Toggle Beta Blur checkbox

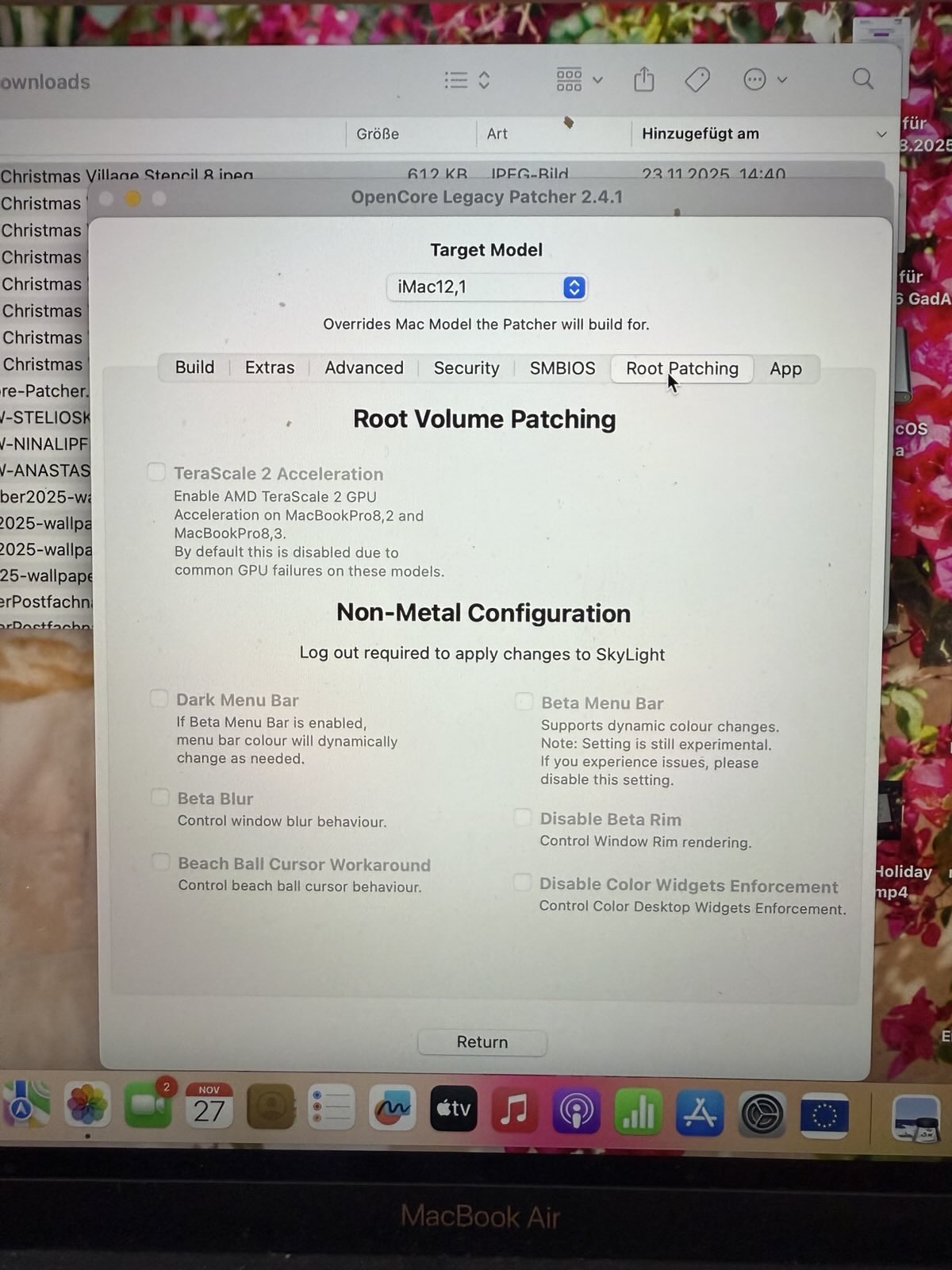[160, 797]
